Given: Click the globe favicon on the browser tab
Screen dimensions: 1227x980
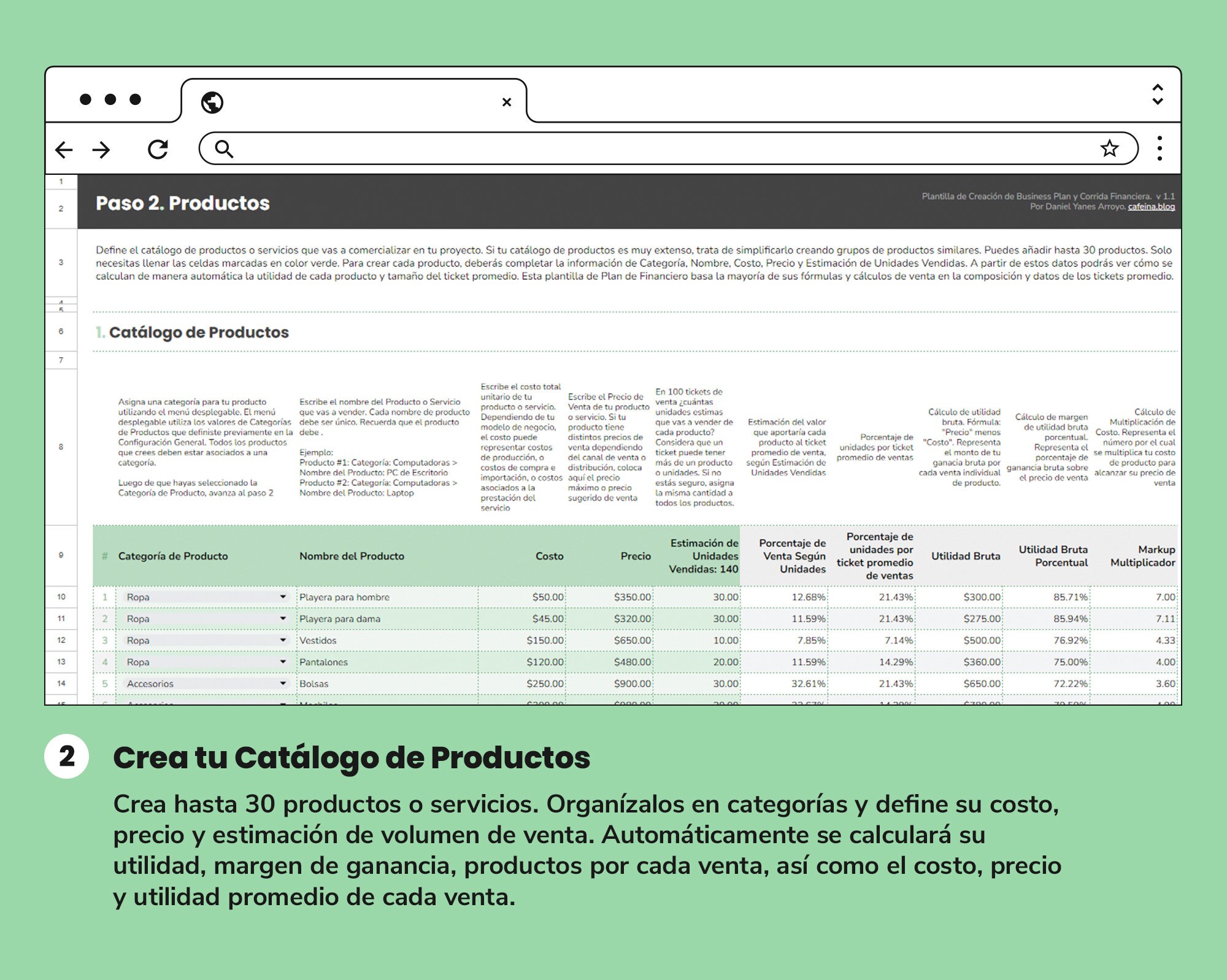Looking at the screenshot, I should [x=212, y=101].
